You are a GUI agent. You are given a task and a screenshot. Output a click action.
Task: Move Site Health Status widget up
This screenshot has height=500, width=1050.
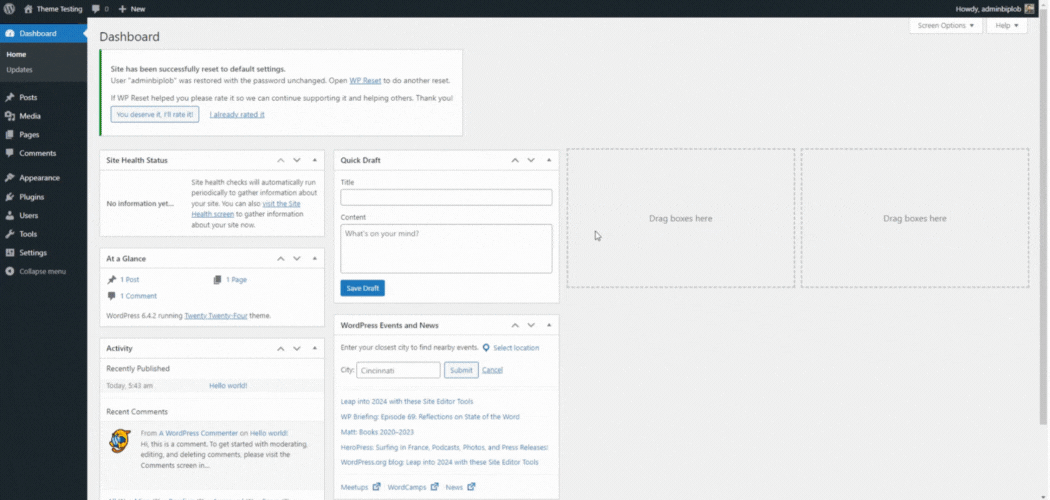[281, 161]
